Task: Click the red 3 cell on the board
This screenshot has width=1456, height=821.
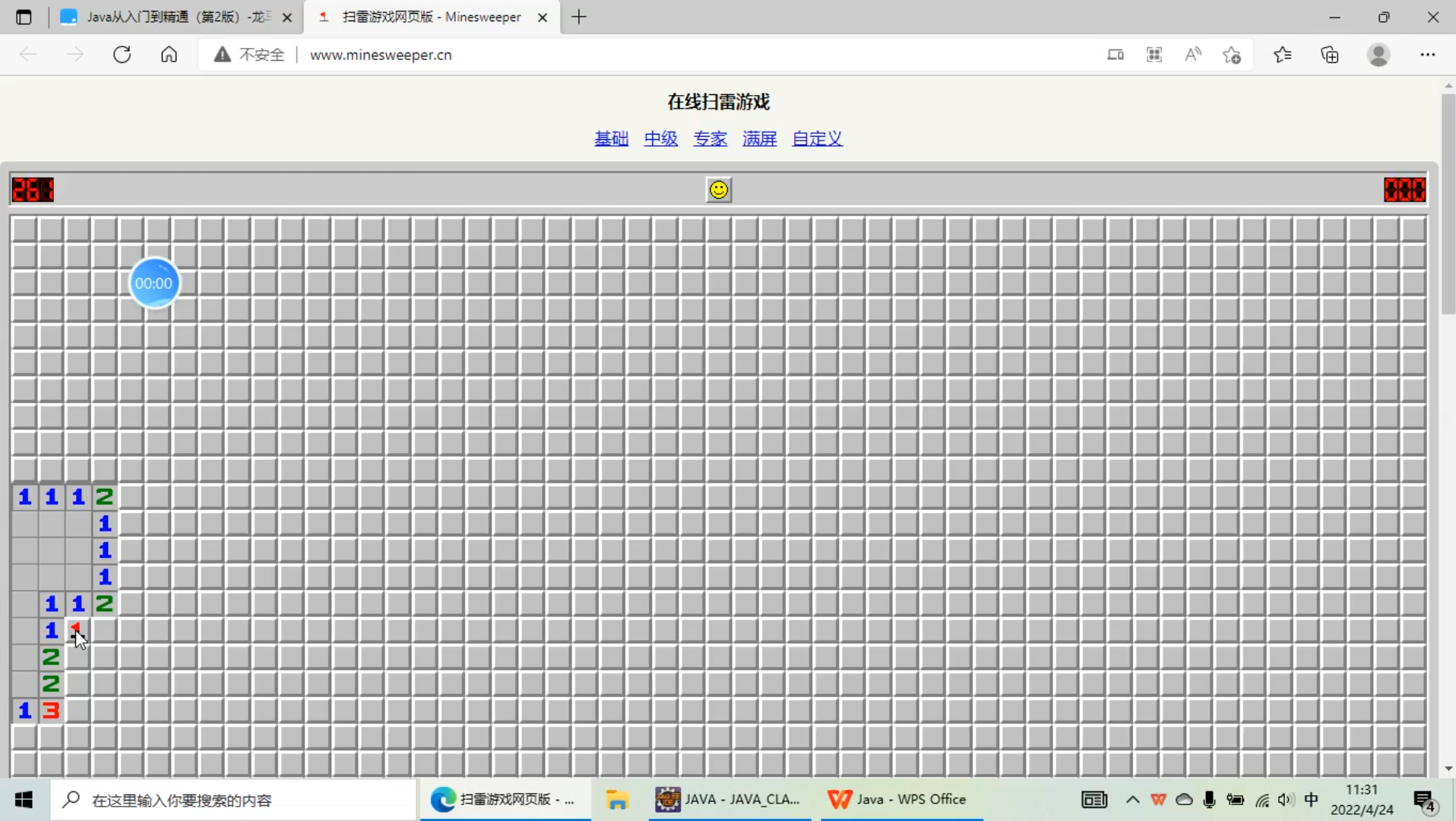Action: pos(51,710)
